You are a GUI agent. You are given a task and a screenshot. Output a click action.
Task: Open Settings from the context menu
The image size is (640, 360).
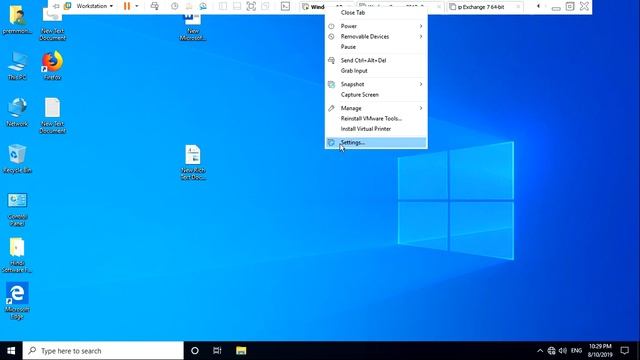coord(376,142)
